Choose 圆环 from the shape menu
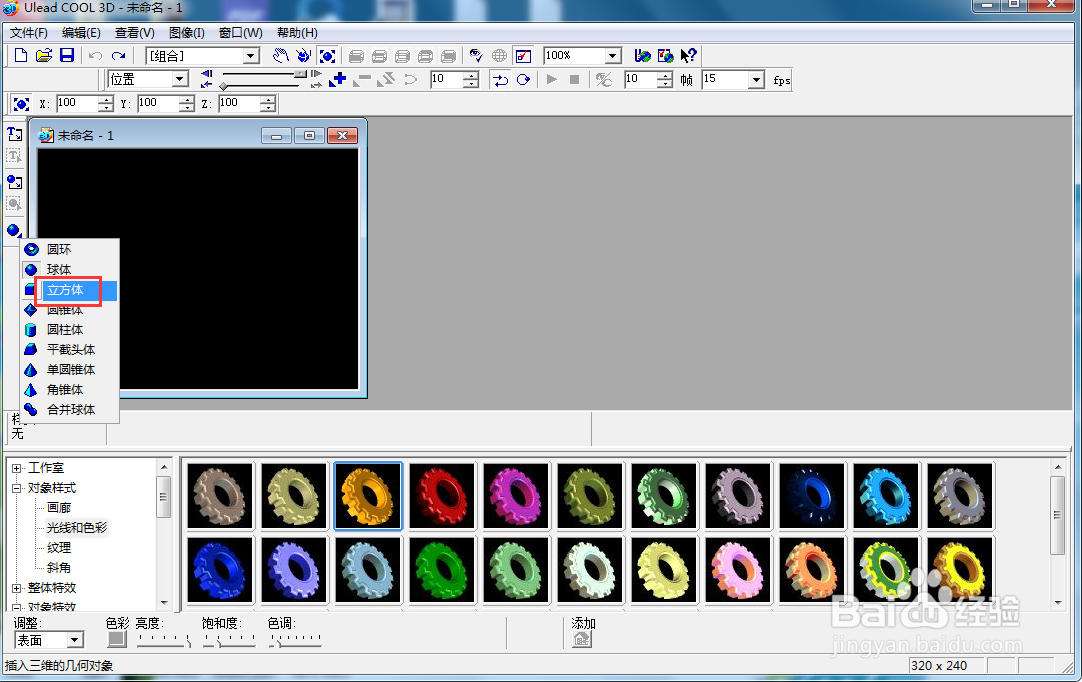The image size is (1082, 682). pyautogui.click(x=70, y=249)
